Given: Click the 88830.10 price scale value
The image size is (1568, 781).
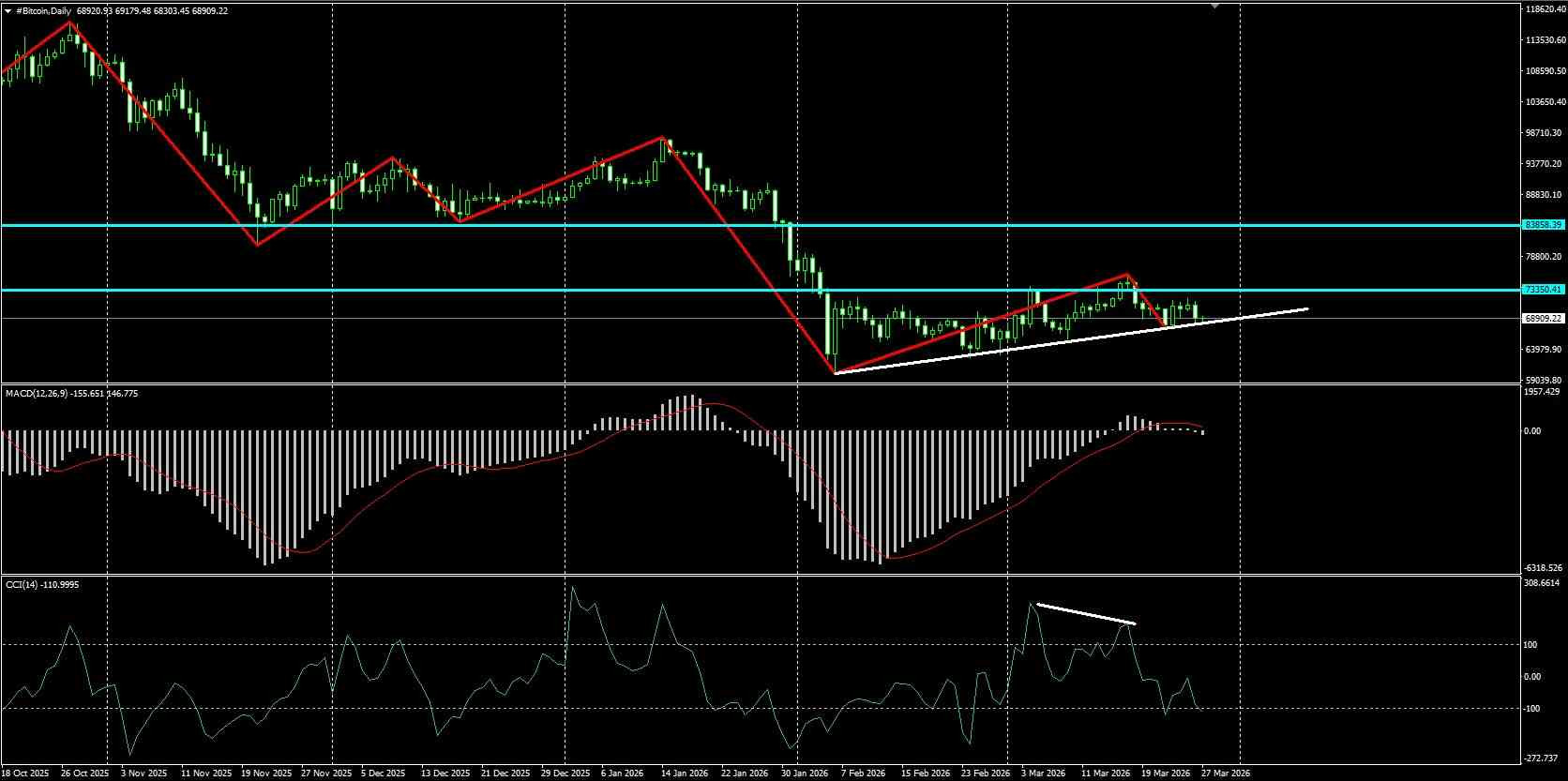Looking at the screenshot, I should pos(1544,194).
